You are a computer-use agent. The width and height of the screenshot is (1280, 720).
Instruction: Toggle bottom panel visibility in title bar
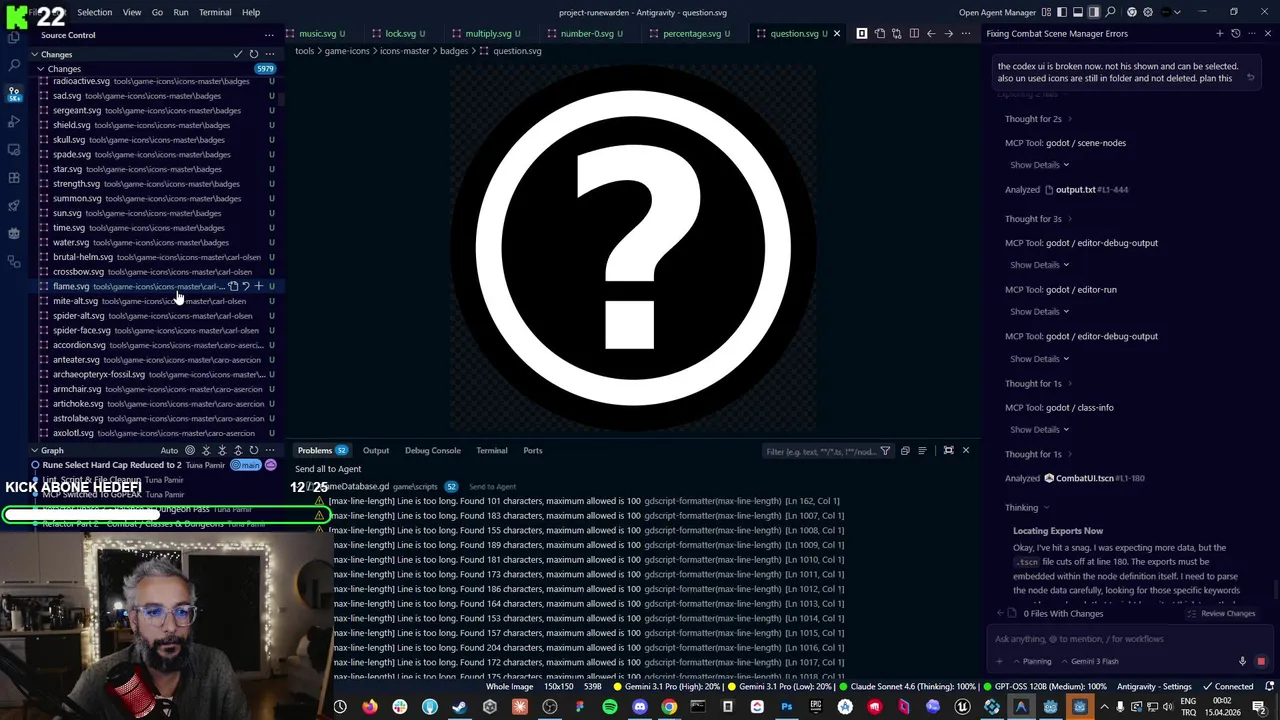(1078, 12)
